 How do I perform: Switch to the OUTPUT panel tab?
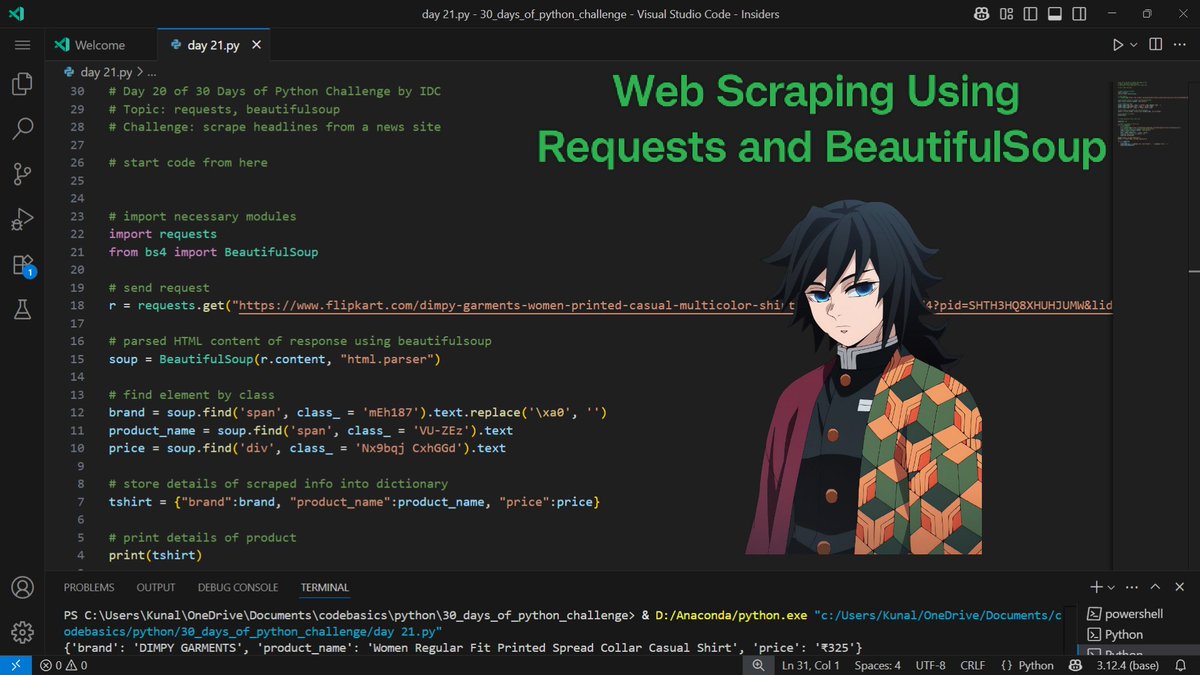click(156, 587)
